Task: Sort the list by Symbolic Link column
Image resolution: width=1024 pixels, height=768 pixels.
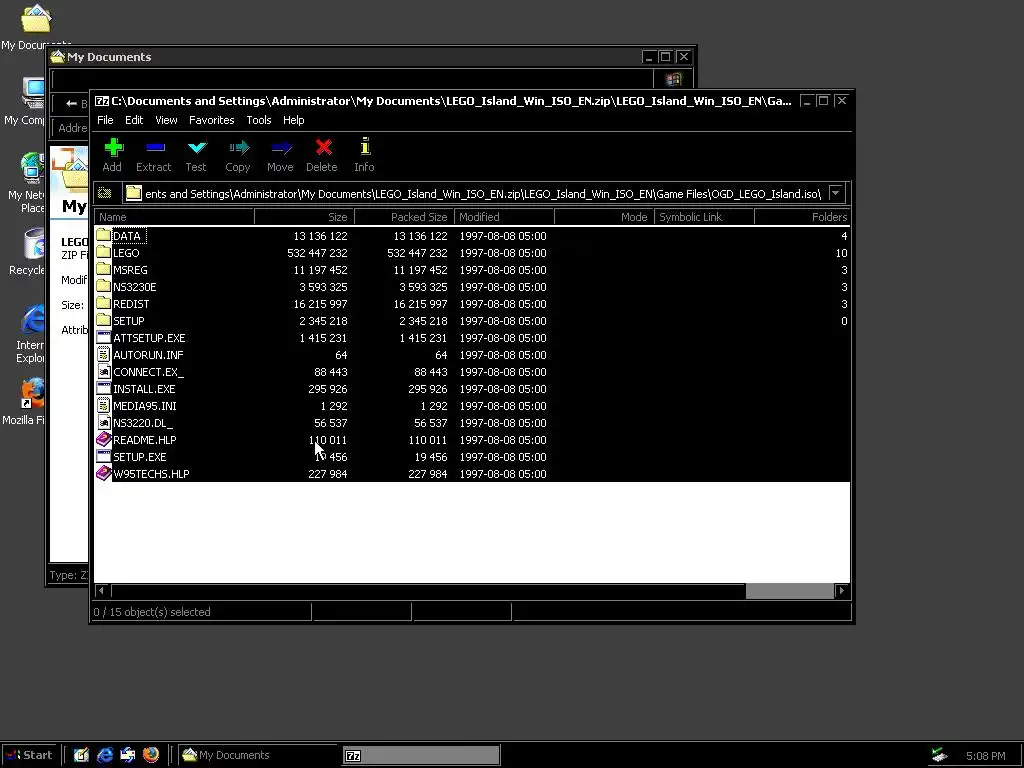Action: click(x=703, y=217)
